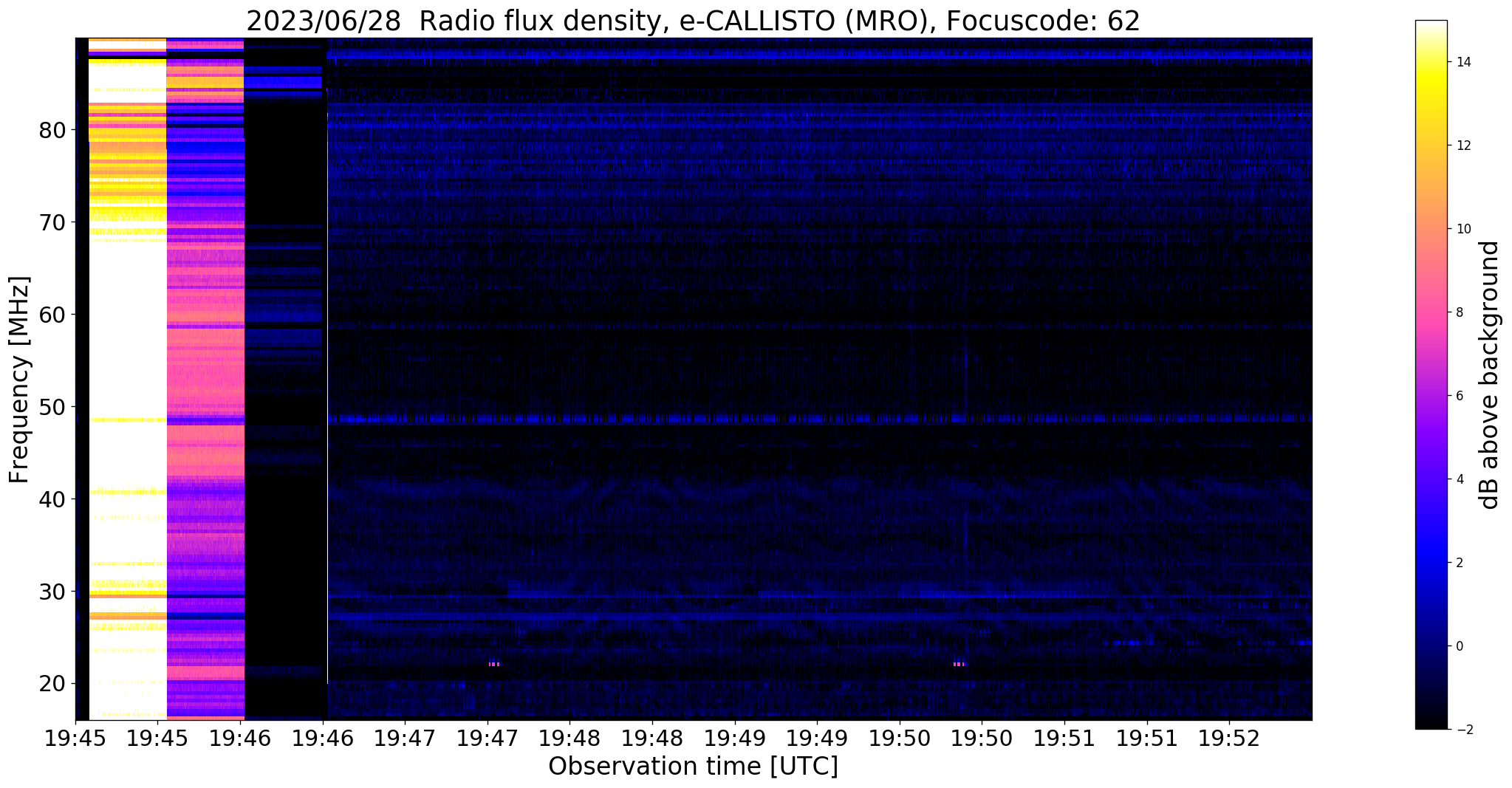The width and height of the screenshot is (1512, 788).
Task: Click the 30 MHz y-axis tick label
Action: pos(52,592)
